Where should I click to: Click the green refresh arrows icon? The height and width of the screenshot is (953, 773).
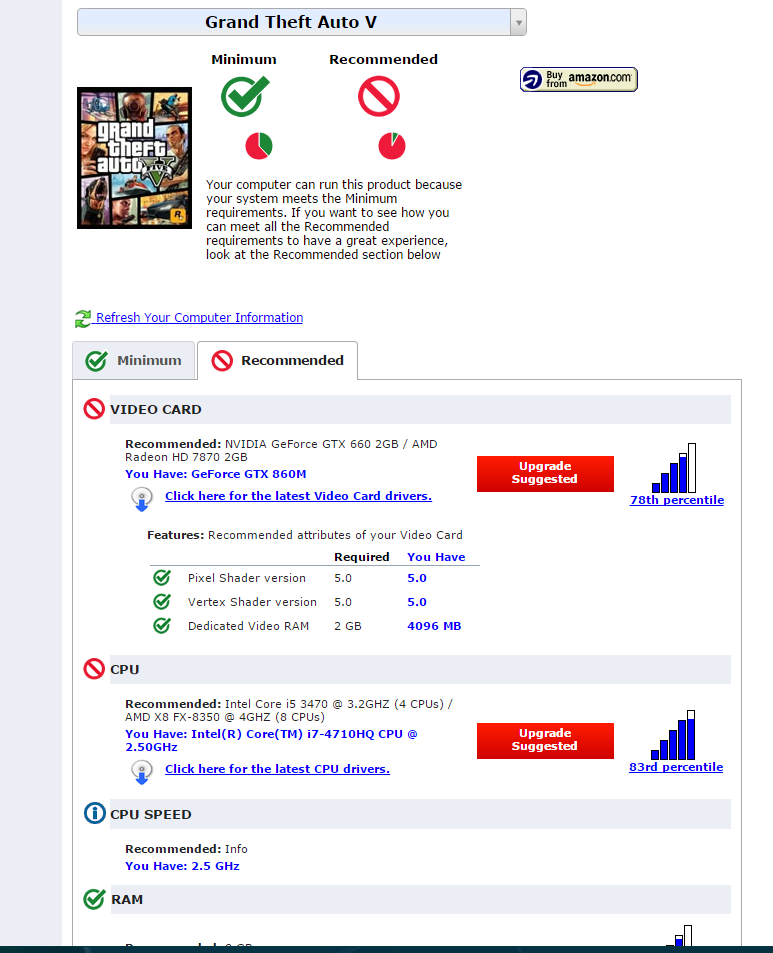coord(83,318)
